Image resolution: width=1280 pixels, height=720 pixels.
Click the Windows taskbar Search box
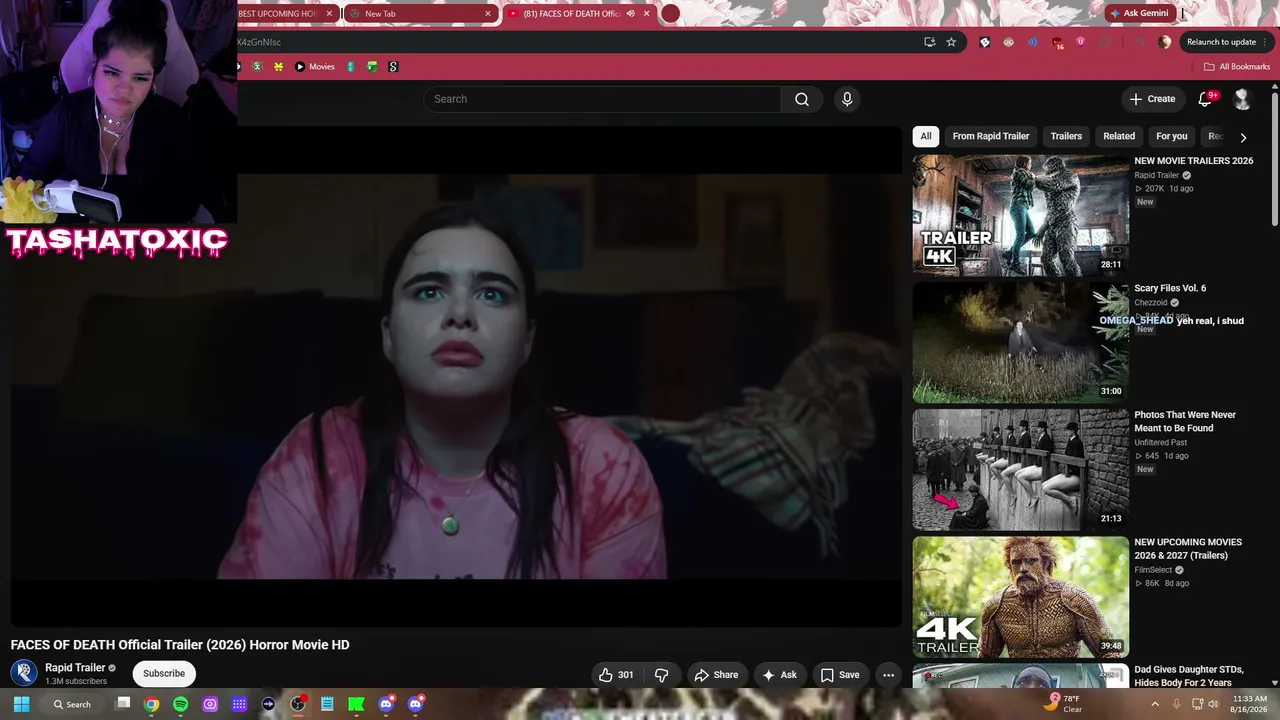[72, 704]
